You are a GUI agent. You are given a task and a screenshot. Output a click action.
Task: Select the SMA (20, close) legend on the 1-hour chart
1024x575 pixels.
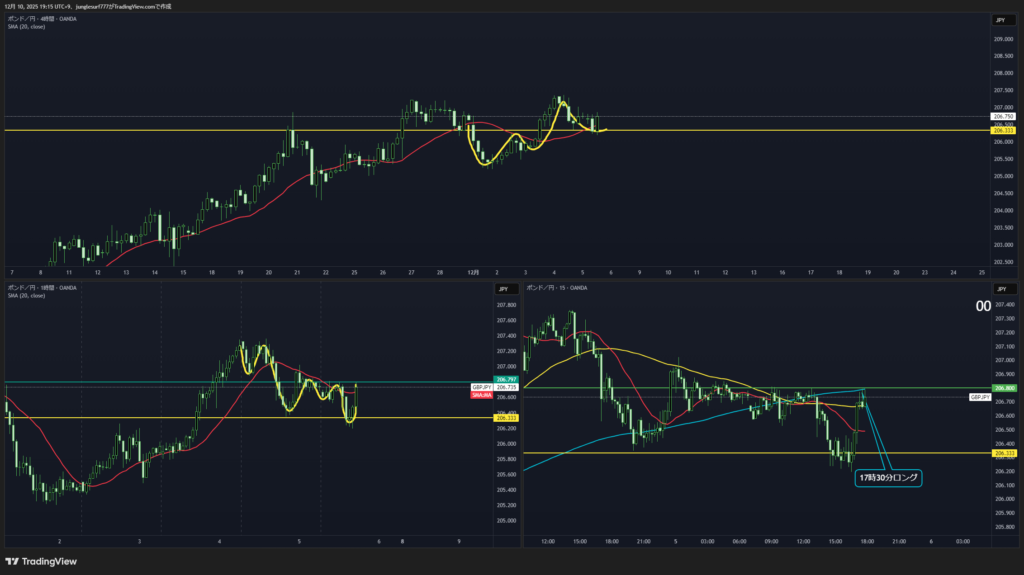point(26,296)
